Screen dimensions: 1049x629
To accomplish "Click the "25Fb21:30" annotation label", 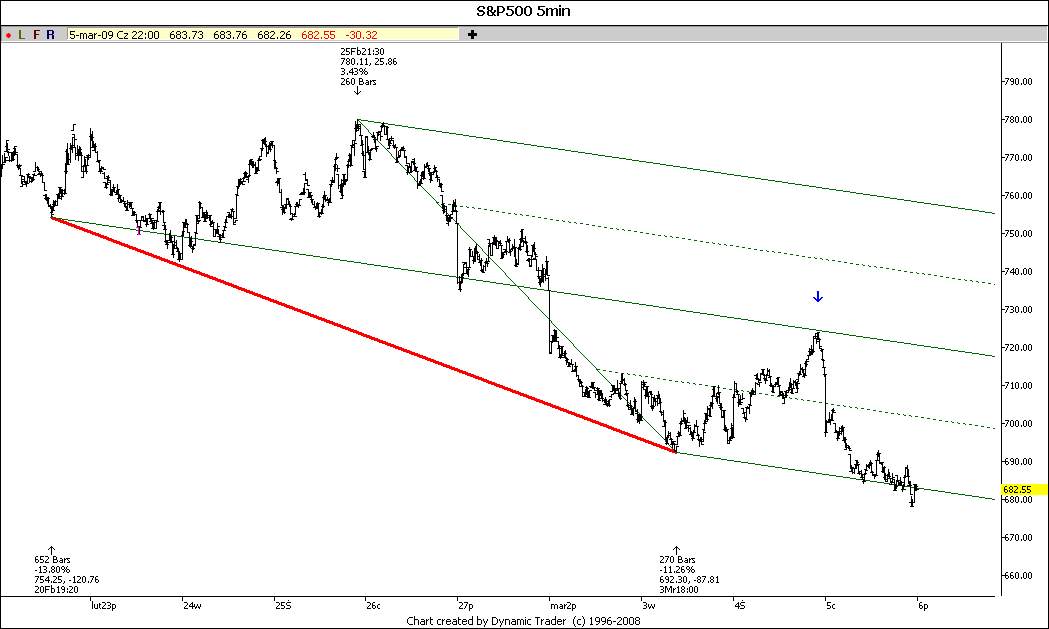I will tap(363, 52).
